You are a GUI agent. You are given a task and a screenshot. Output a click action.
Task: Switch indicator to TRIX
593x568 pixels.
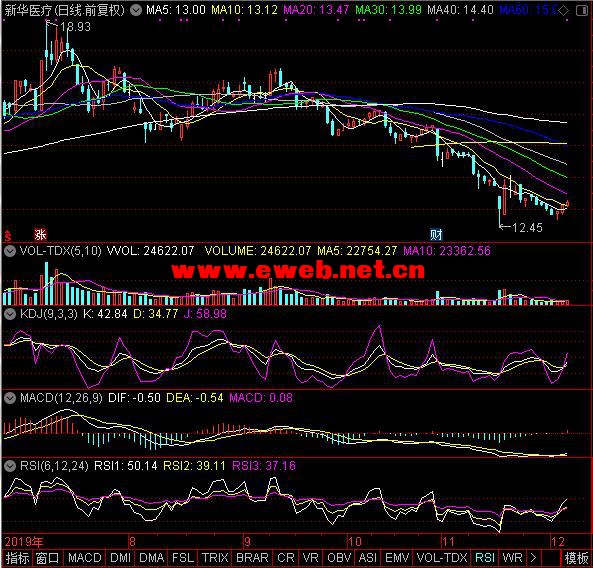point(215,558)
